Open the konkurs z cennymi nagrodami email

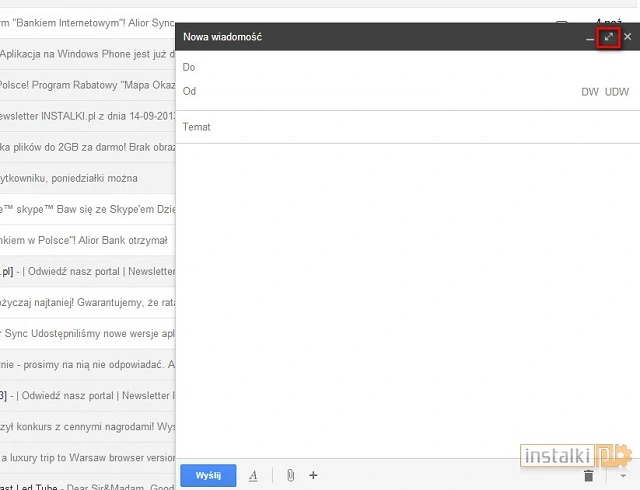pos(87,427)
